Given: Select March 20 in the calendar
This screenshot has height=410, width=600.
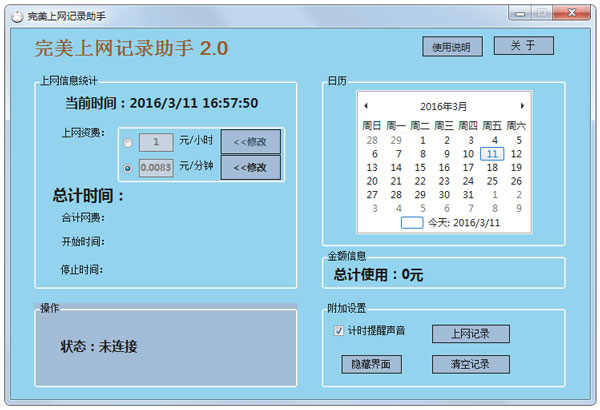Looking at the screenshot, I should tap(372, 181).
